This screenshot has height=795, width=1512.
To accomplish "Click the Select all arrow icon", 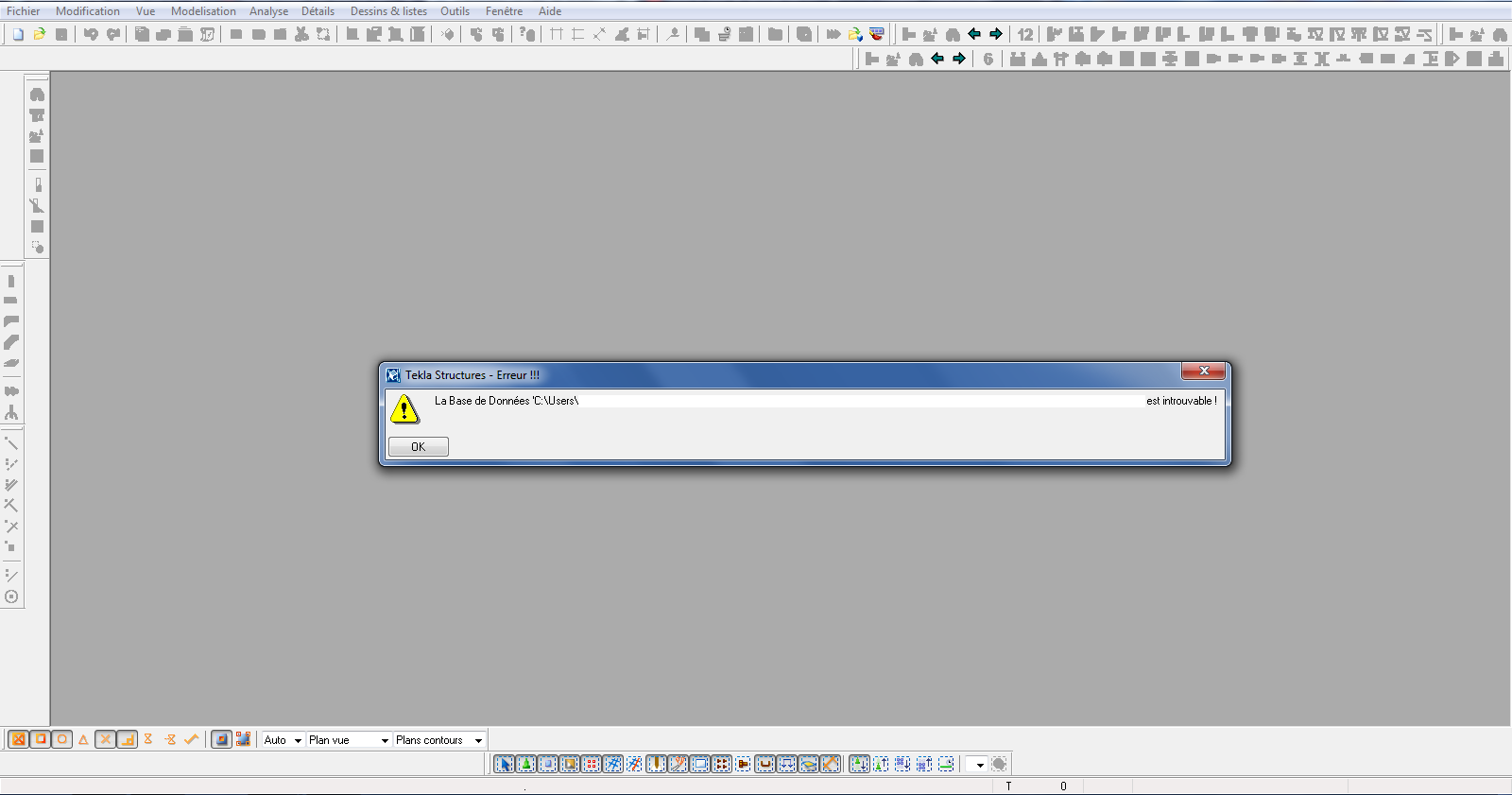I will (505, 764).
